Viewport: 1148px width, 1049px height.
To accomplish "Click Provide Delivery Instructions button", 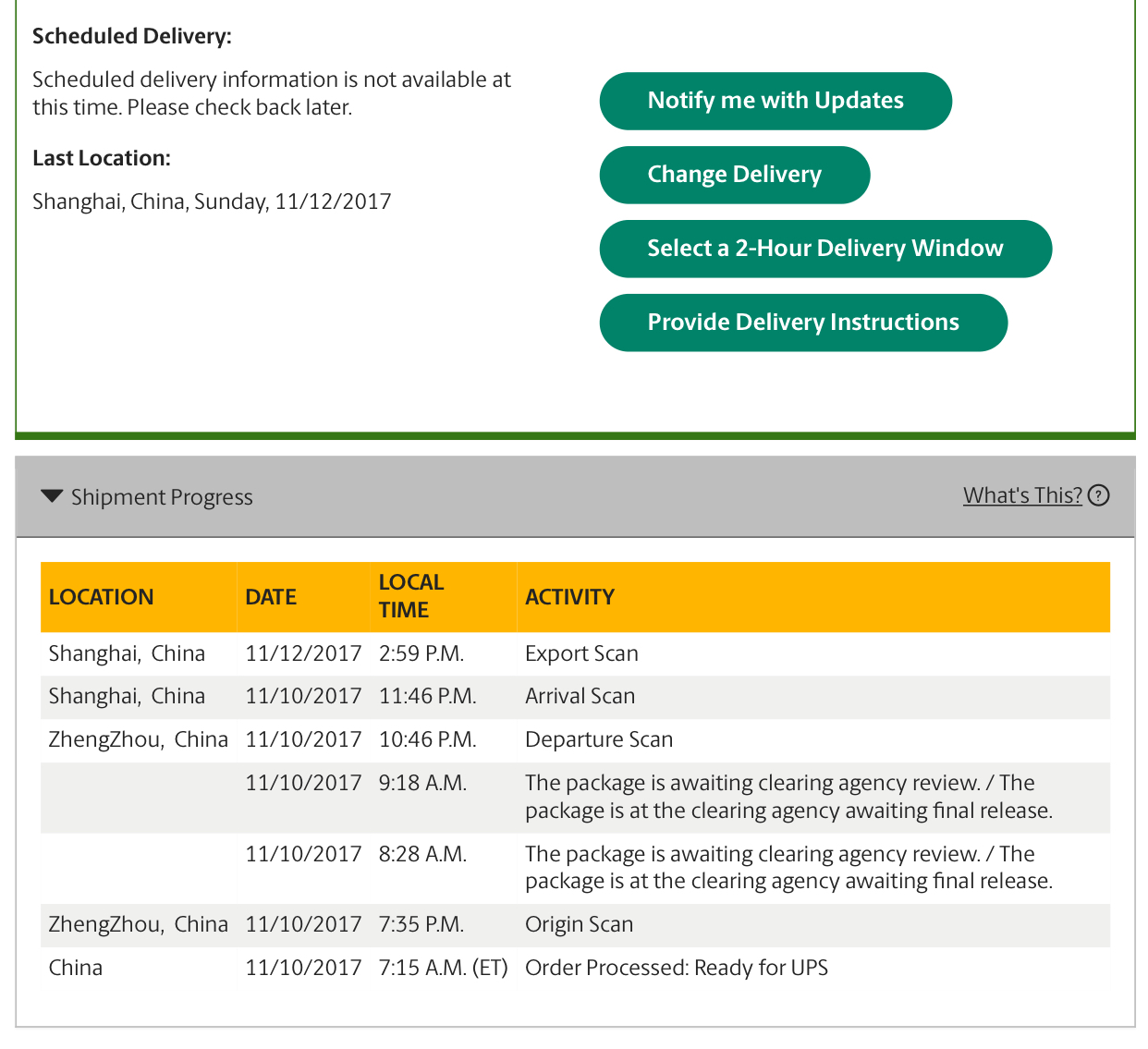I will pyautogui.click(x=803, y=323).
